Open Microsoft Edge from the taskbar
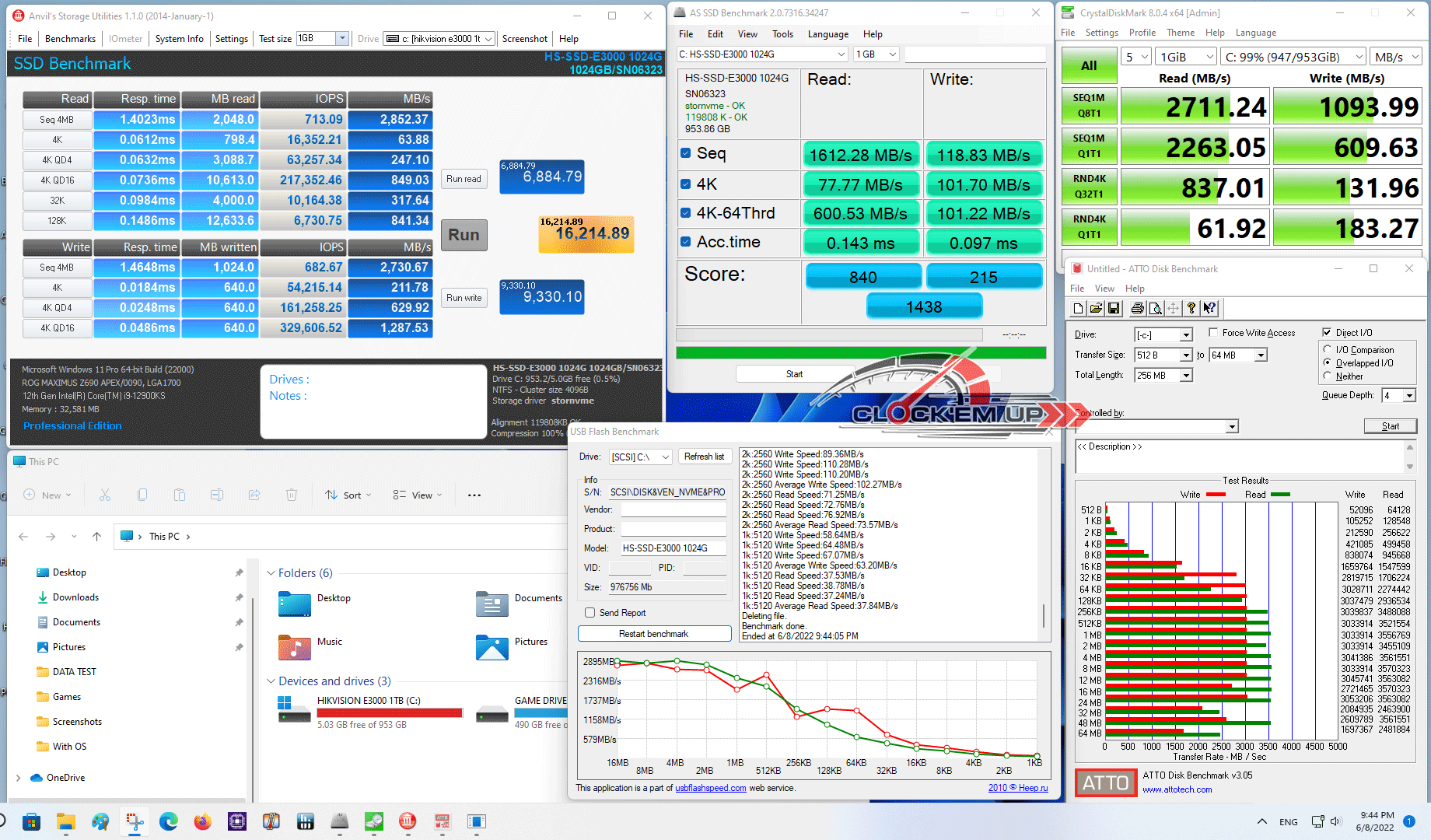The image size is (1431, 840). point(168,821)
